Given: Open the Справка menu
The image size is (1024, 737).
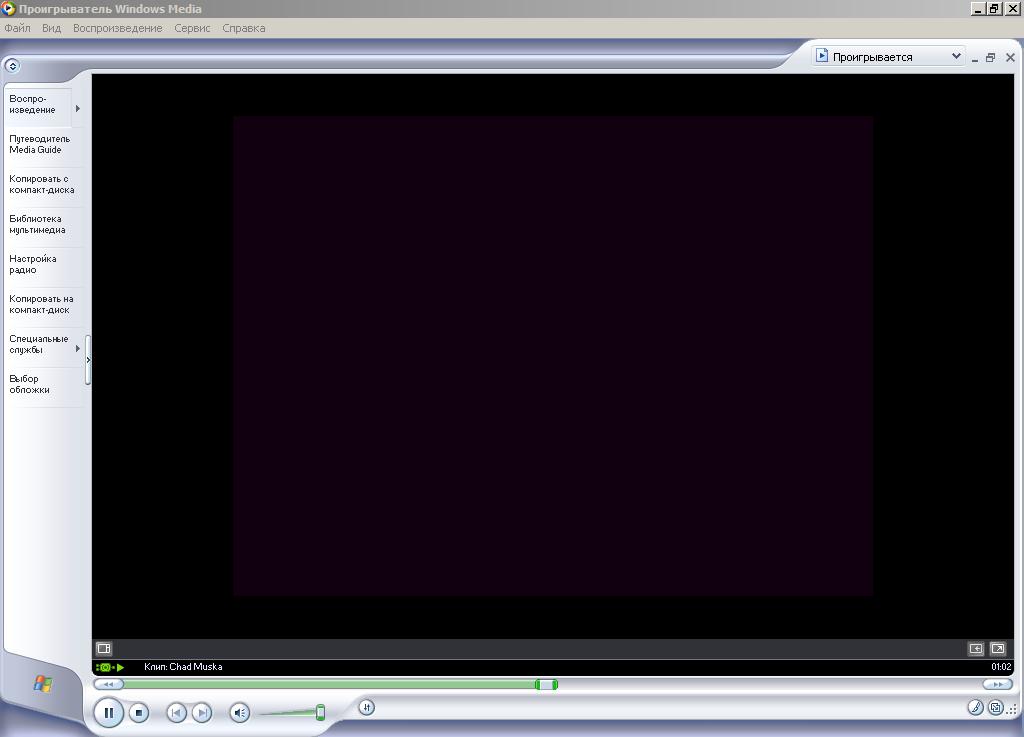Looking at the screenshot, I should (244, 28).
